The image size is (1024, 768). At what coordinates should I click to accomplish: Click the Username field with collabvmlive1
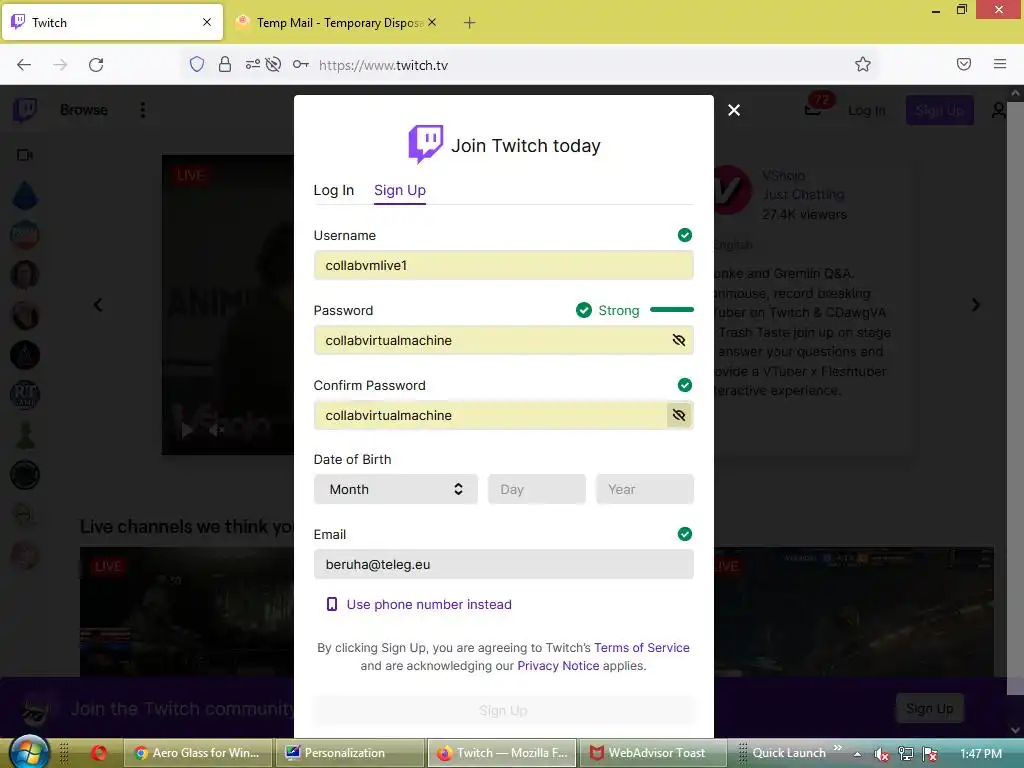point(504,265)
